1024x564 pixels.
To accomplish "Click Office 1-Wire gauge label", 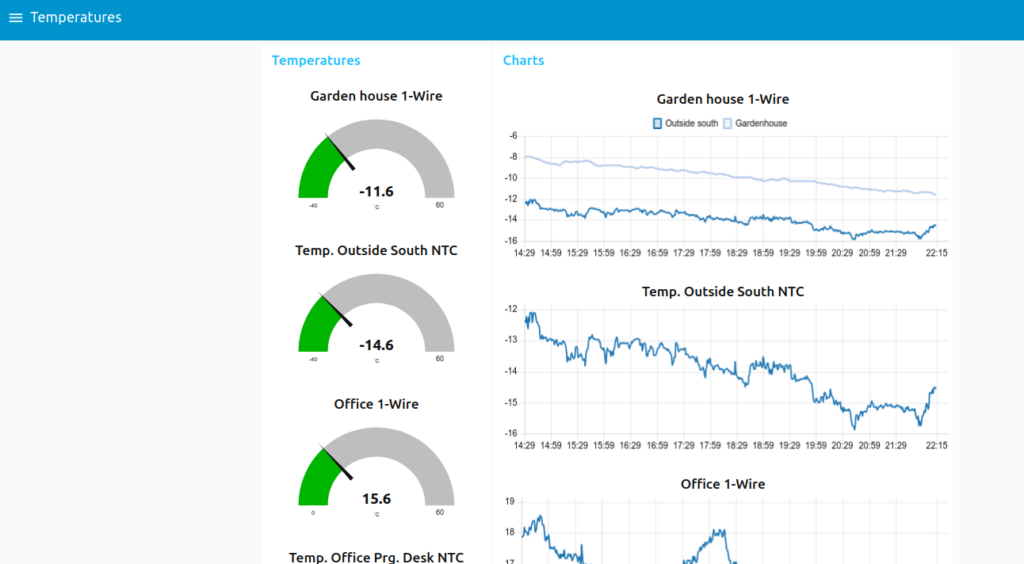I will [376, 404].
